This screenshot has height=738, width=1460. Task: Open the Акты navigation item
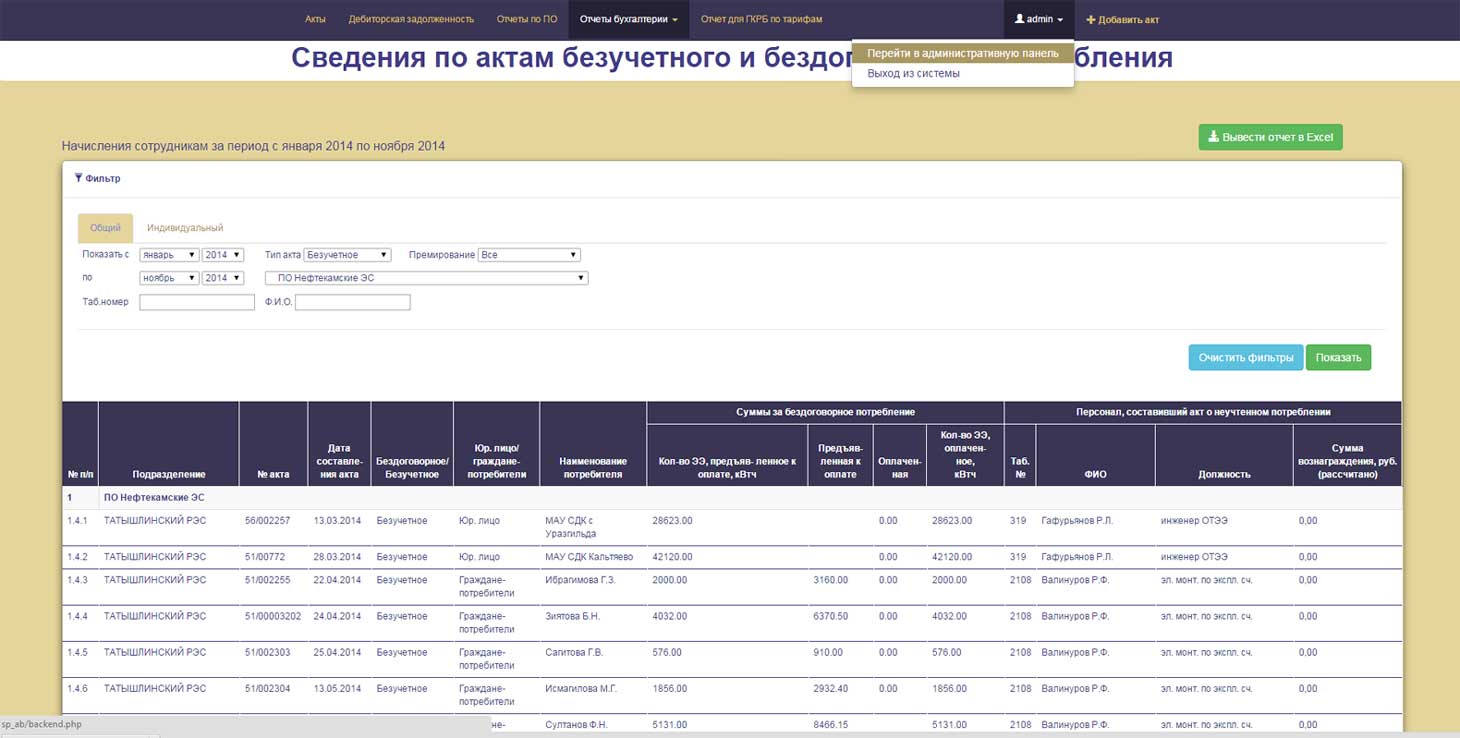(x=315, y=19)
